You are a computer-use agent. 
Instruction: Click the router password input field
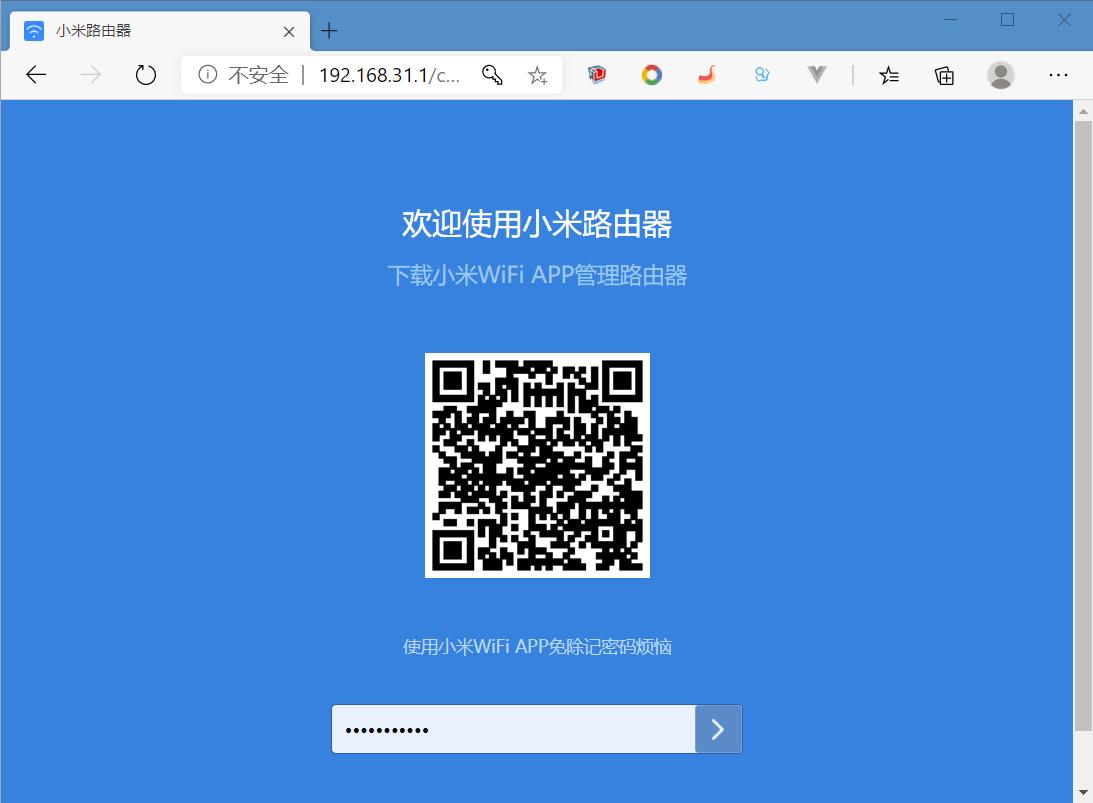tap(510, 728)
